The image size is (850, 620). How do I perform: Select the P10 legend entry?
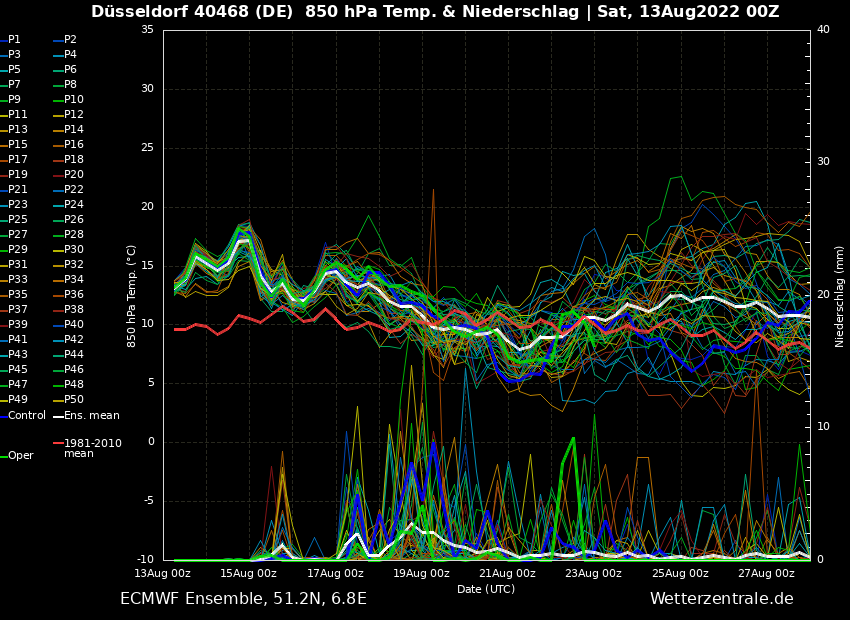click(x=73, y=99)
